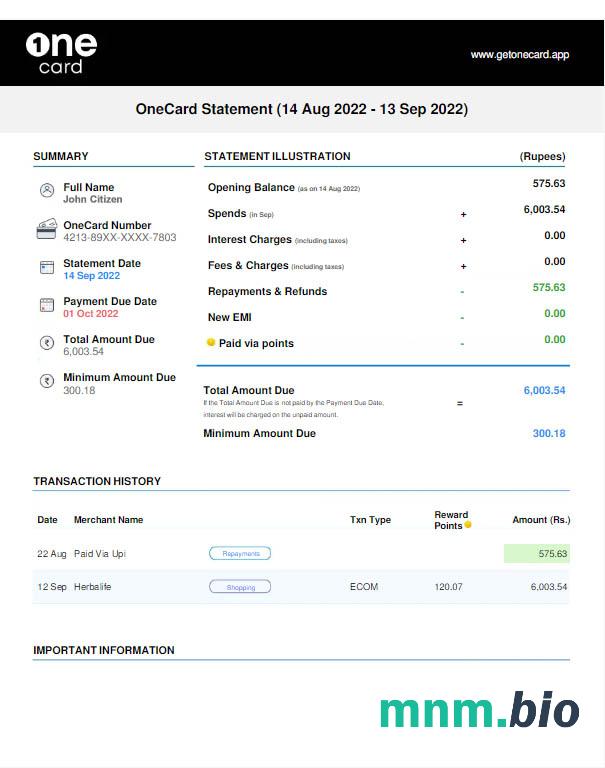Click the Reward Points yellow coin icon
605x768 pixels.
[x=467, y=525]
